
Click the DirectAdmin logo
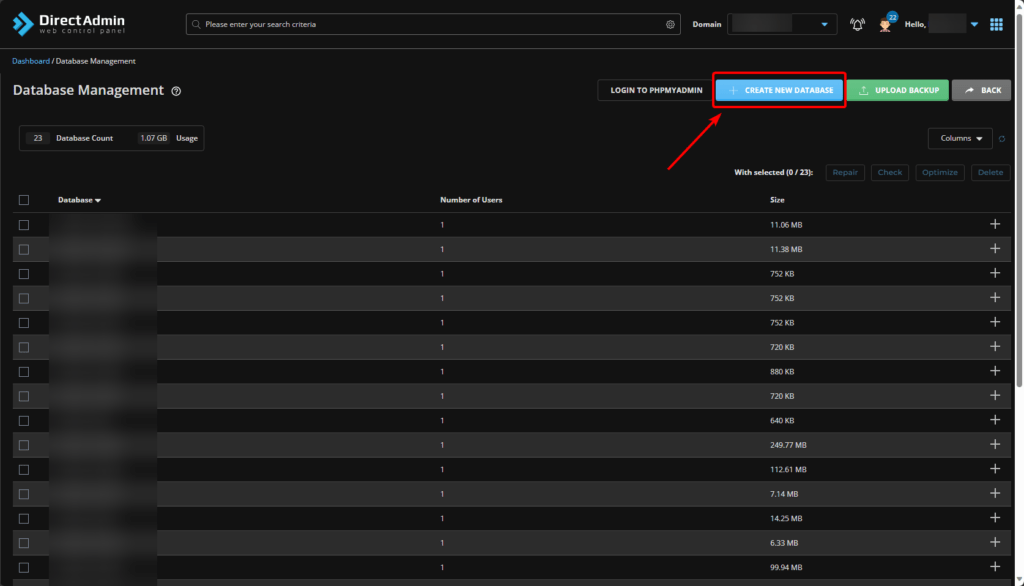tap(69, 24)
